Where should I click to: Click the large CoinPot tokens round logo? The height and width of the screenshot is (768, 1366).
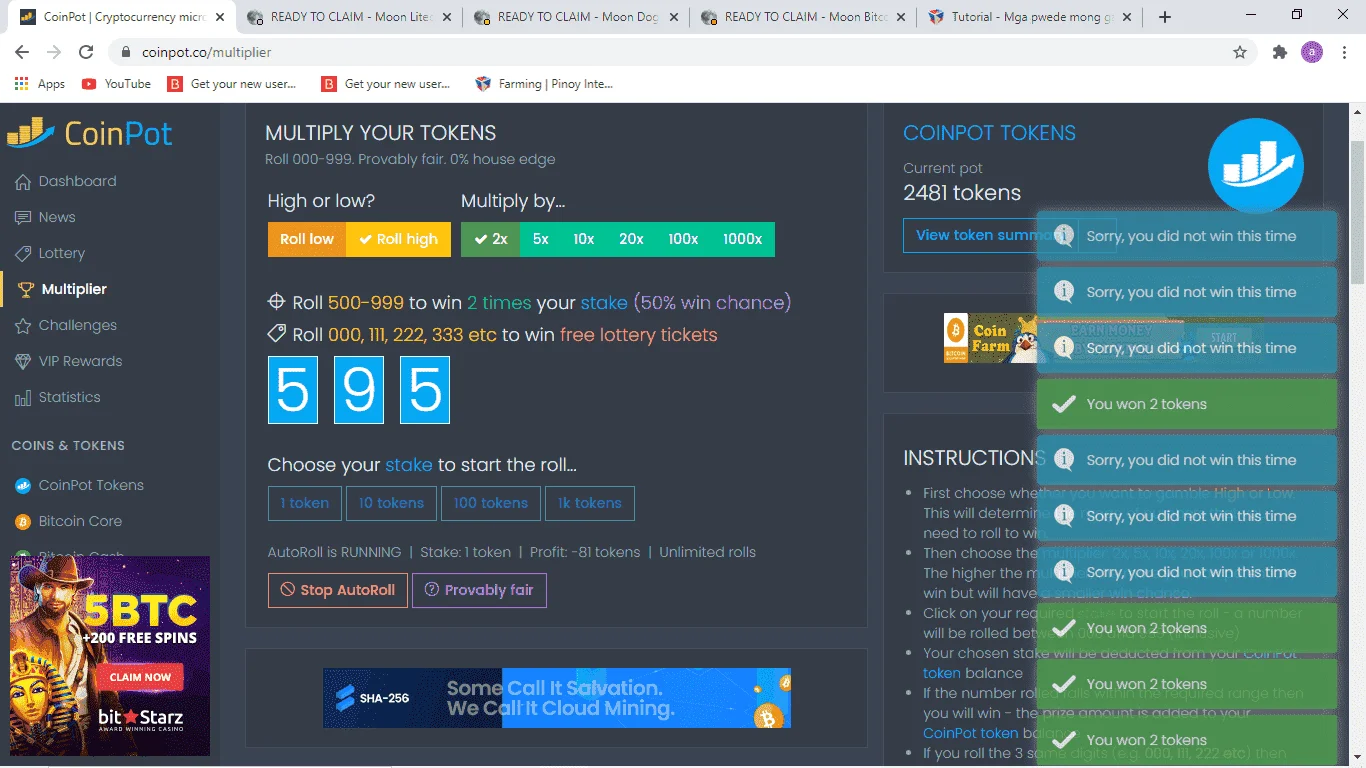(x=1256, y=166)
